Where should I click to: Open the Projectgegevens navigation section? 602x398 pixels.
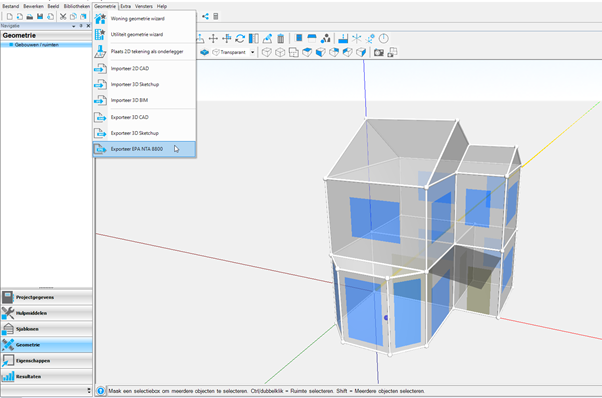pyautogui.click(x=46, y=297)
